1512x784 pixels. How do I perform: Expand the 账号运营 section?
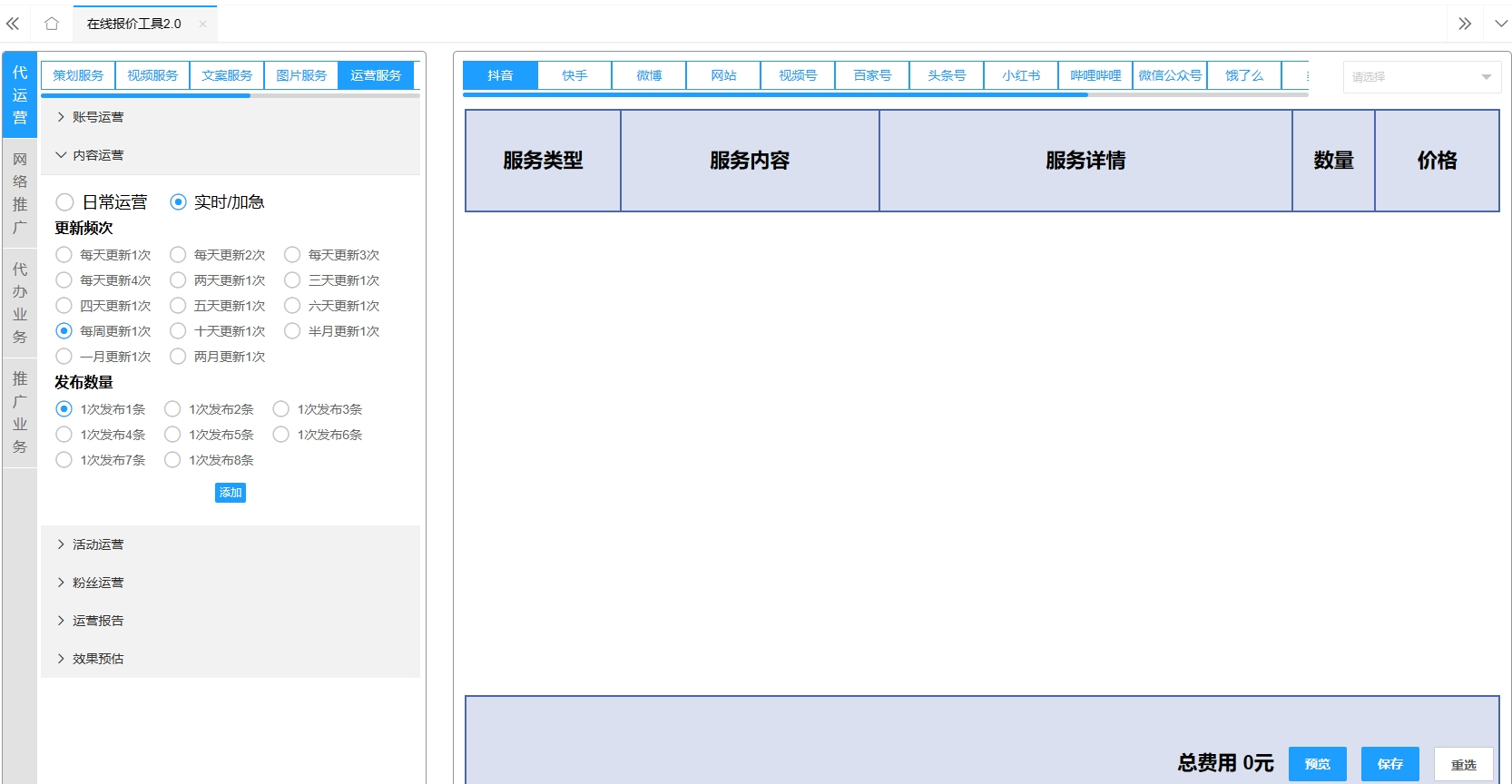pyautogui.click(x=97, y=117)
